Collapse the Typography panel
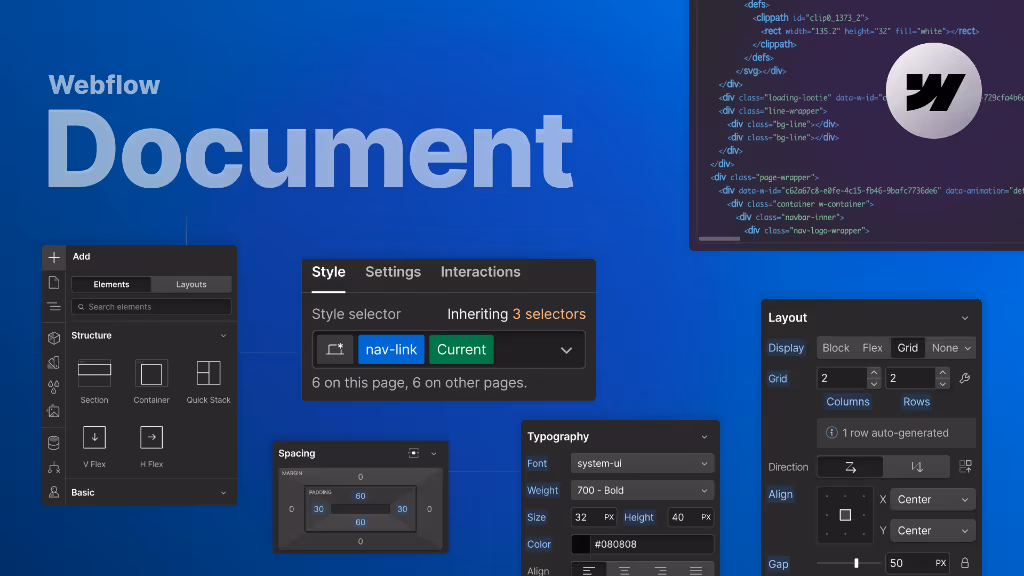This screenshot has height=576, width=1024. click(704, 437)
